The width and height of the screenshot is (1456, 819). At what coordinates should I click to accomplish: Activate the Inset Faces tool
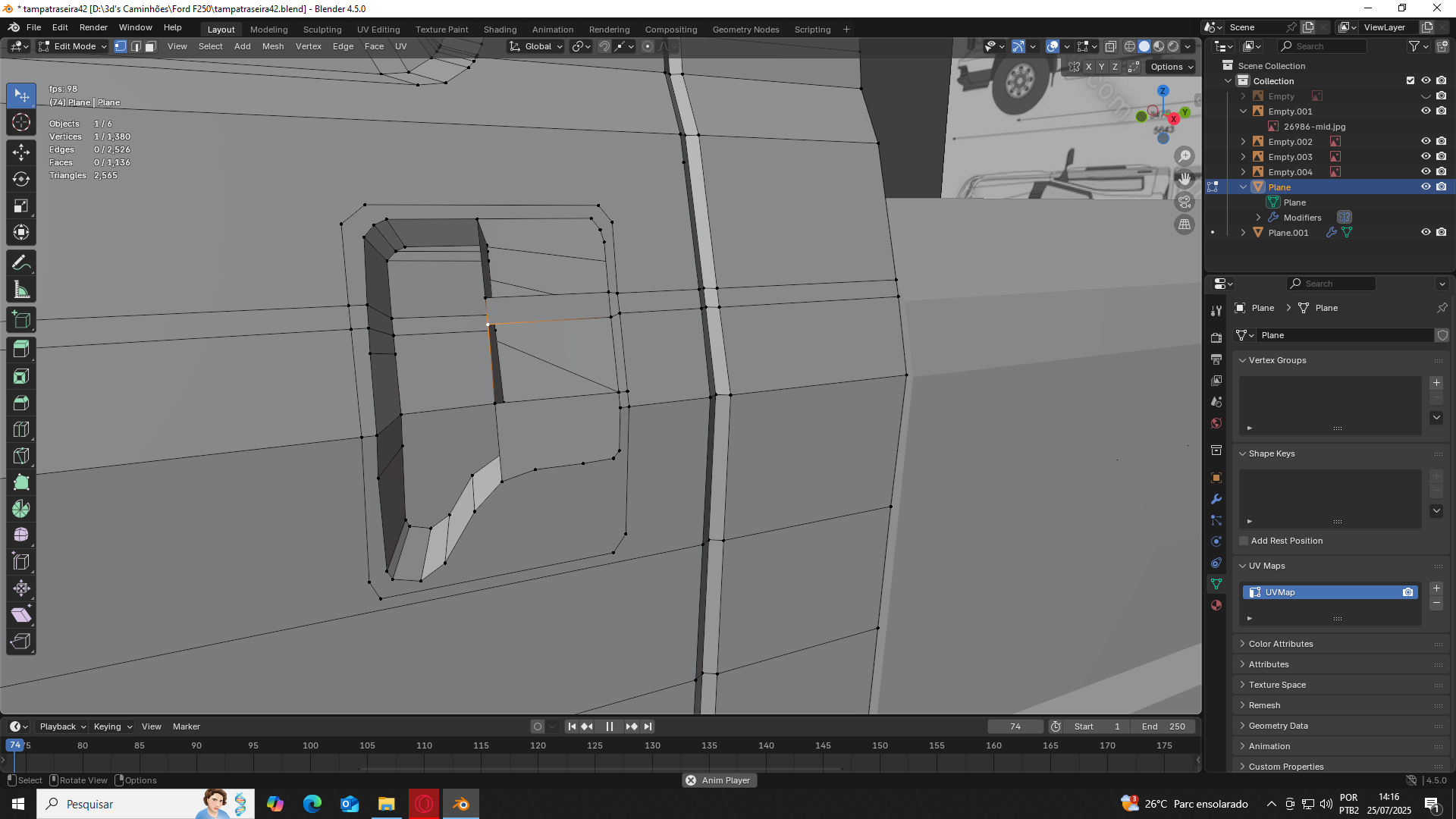(x=21, y=376)
